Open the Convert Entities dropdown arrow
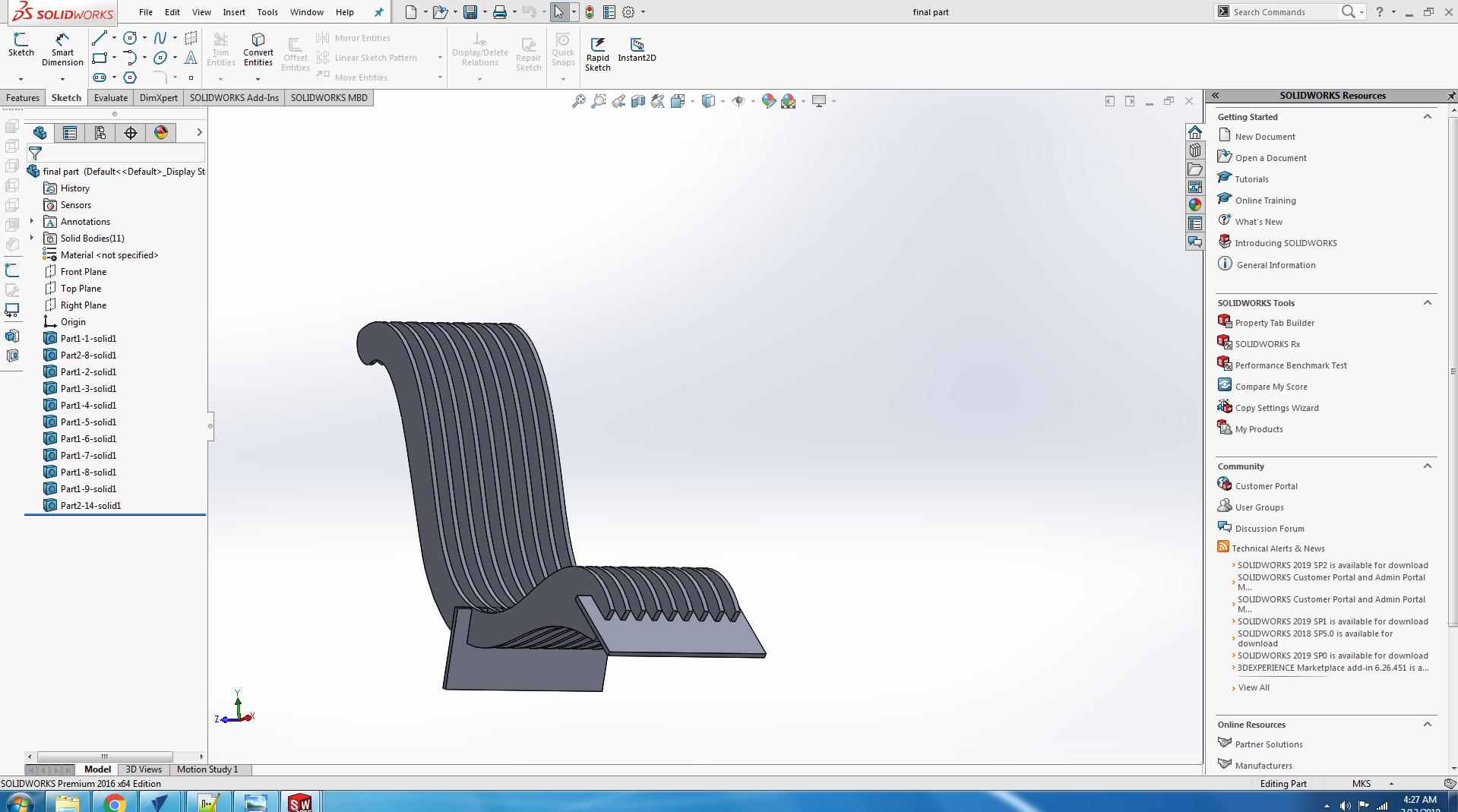1458x812 pixels. pyautogui.click(x=258, y=78)
